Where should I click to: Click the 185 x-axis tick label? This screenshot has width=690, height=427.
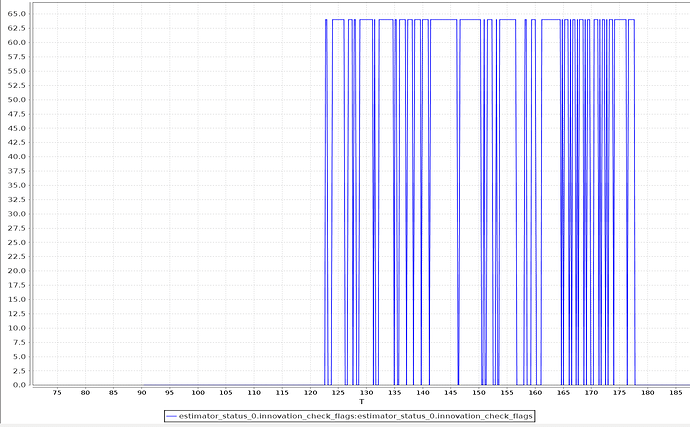coord(675,392)
